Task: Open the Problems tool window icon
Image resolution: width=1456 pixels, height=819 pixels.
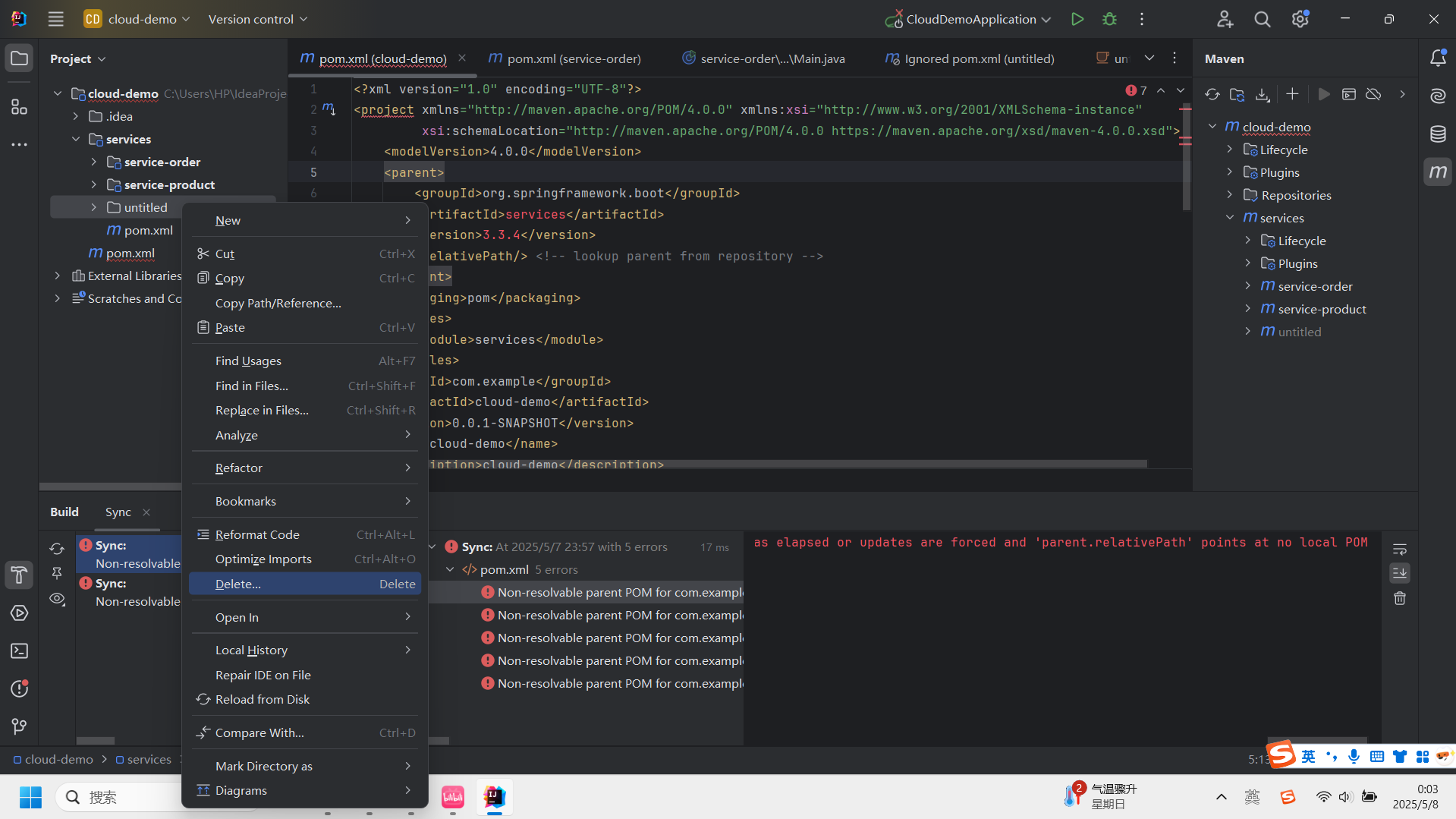Action: point(19,689)
